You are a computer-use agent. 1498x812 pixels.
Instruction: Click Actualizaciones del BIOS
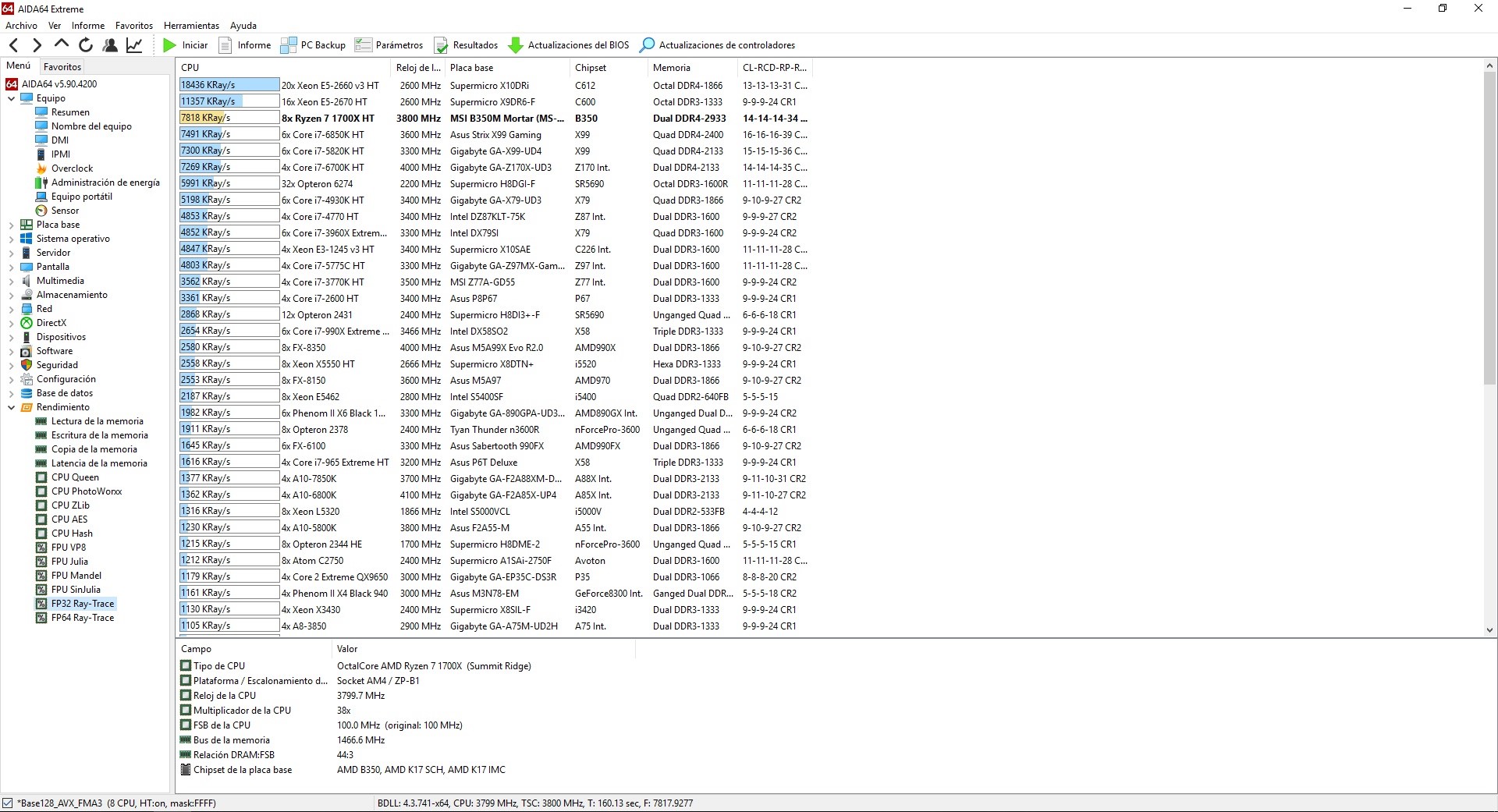[568, 45]
